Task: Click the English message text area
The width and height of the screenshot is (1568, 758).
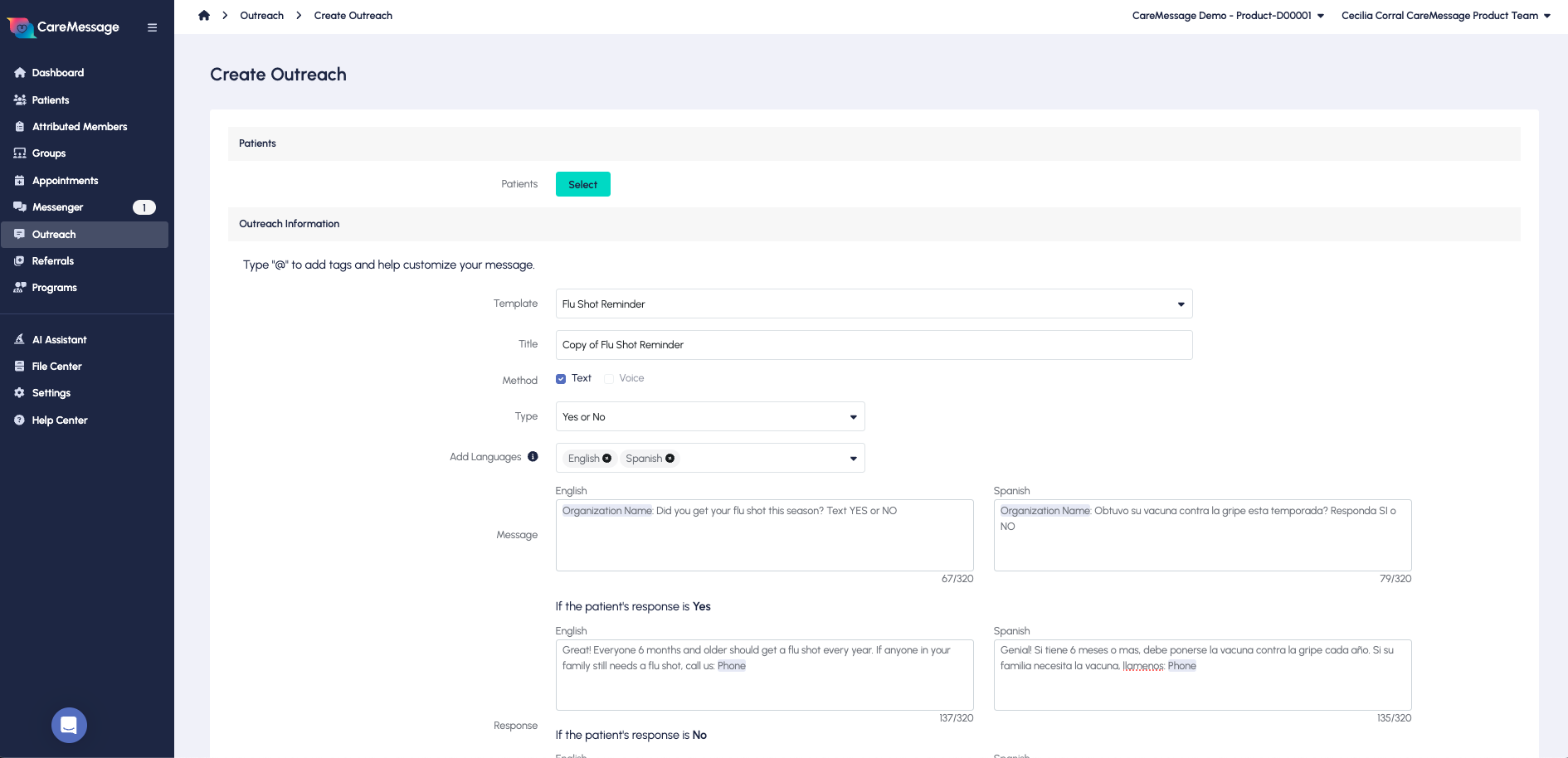Action: point(764,540)
